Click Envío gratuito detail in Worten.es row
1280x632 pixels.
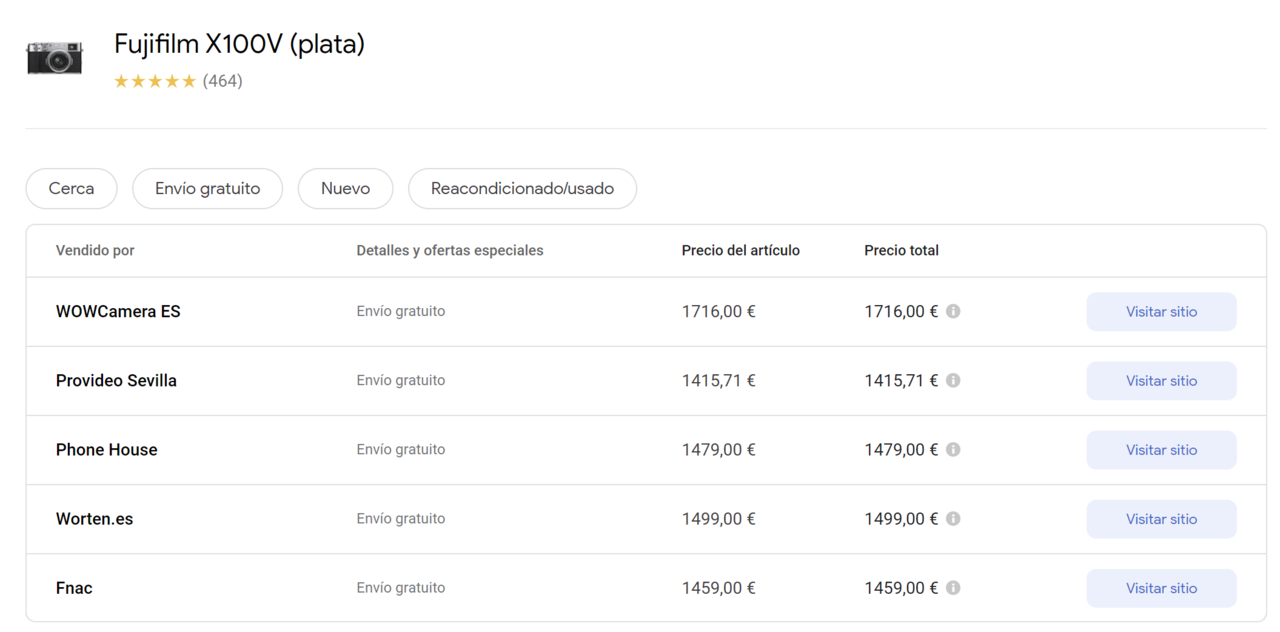401,518
